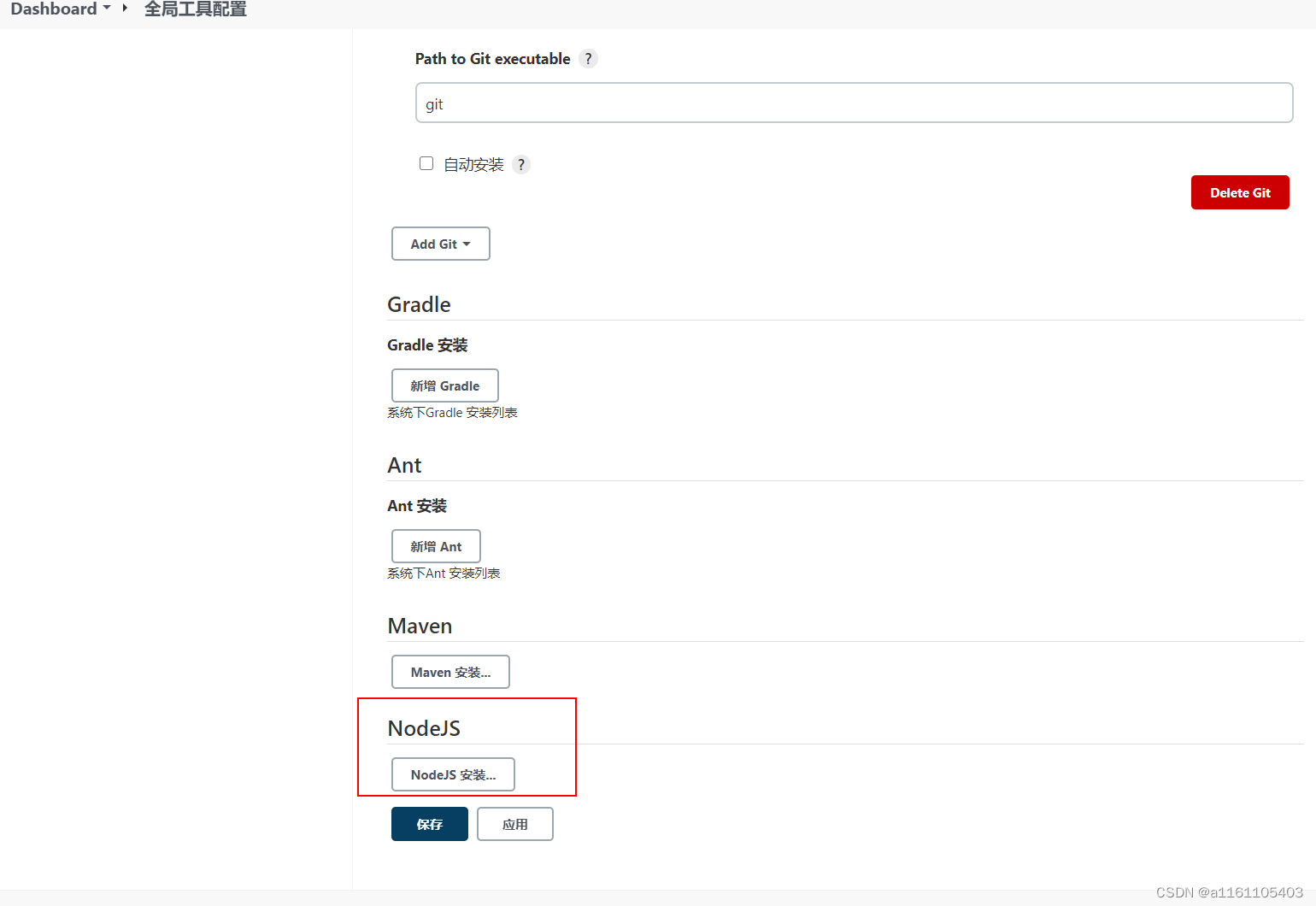Open the Add Git dropdown
The width and height of the screenshot is (1316, 906).
pos(441,244)
